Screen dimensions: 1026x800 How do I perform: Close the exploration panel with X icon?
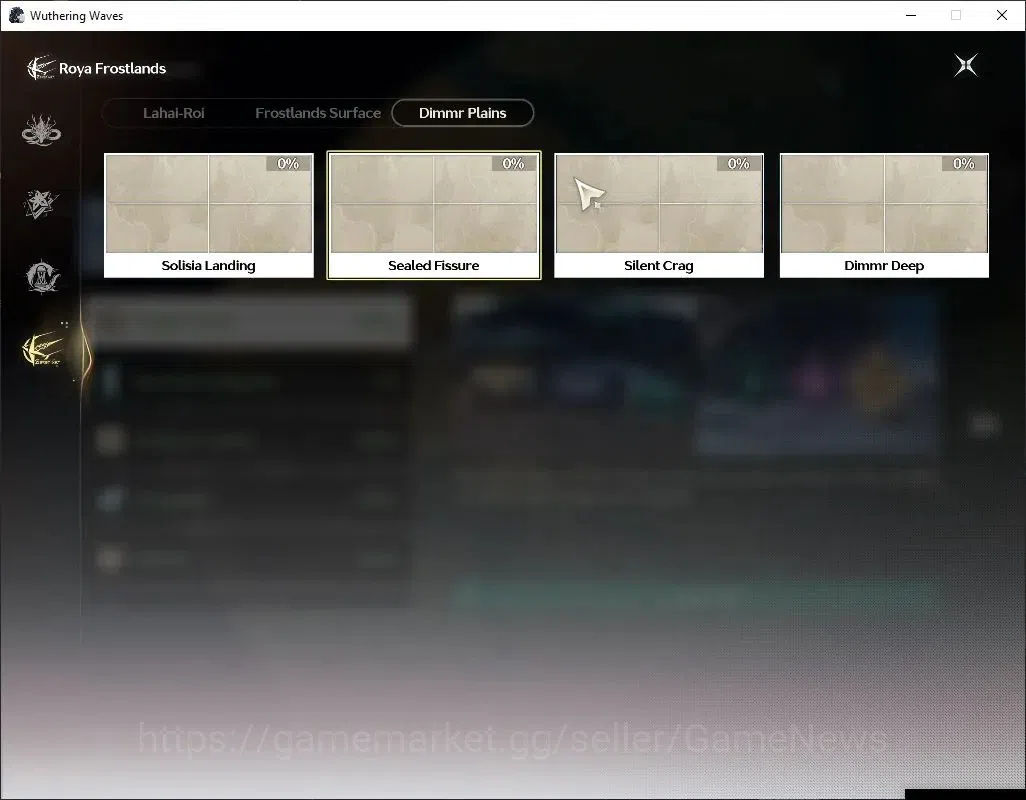click(966, 65)
